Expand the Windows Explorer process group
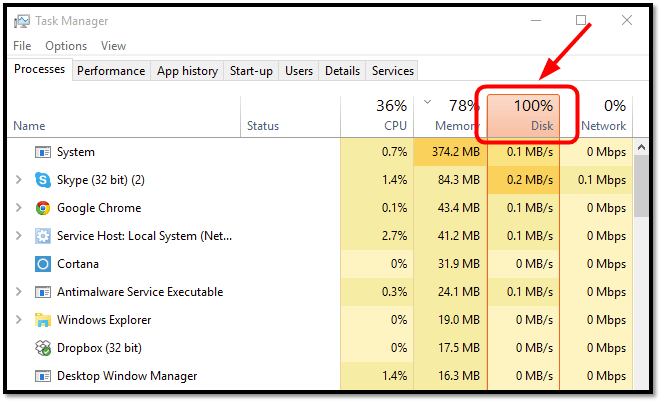This screenshot has width=662, height=403. click(x=19, y=320)
